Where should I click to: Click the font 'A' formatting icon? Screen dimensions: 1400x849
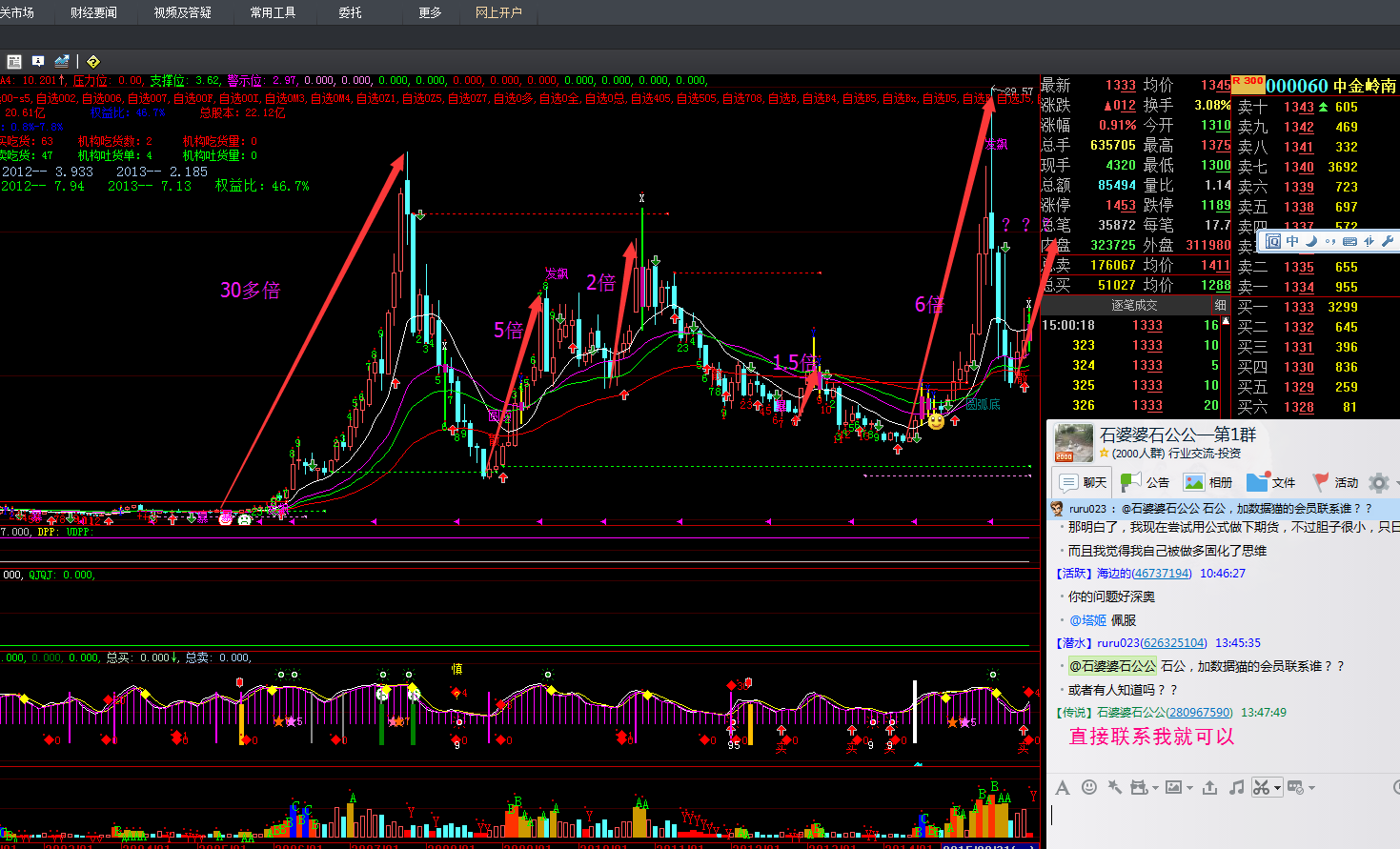coord(1063,787)
